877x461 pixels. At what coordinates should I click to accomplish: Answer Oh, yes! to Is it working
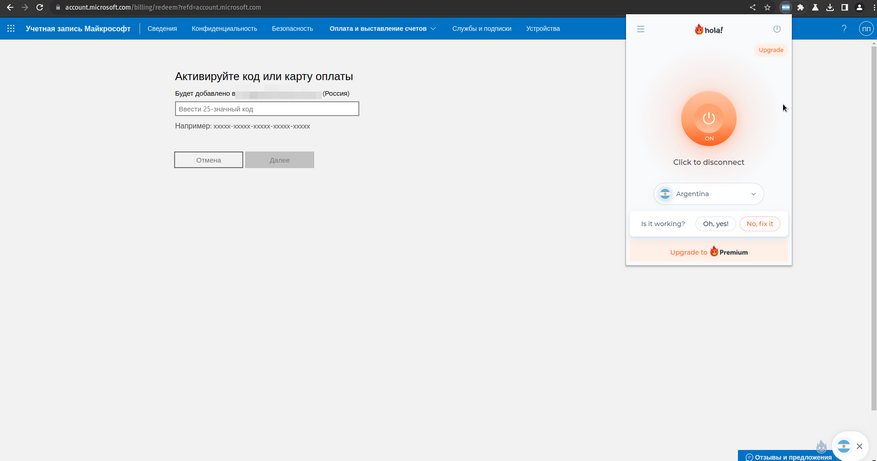715,224
